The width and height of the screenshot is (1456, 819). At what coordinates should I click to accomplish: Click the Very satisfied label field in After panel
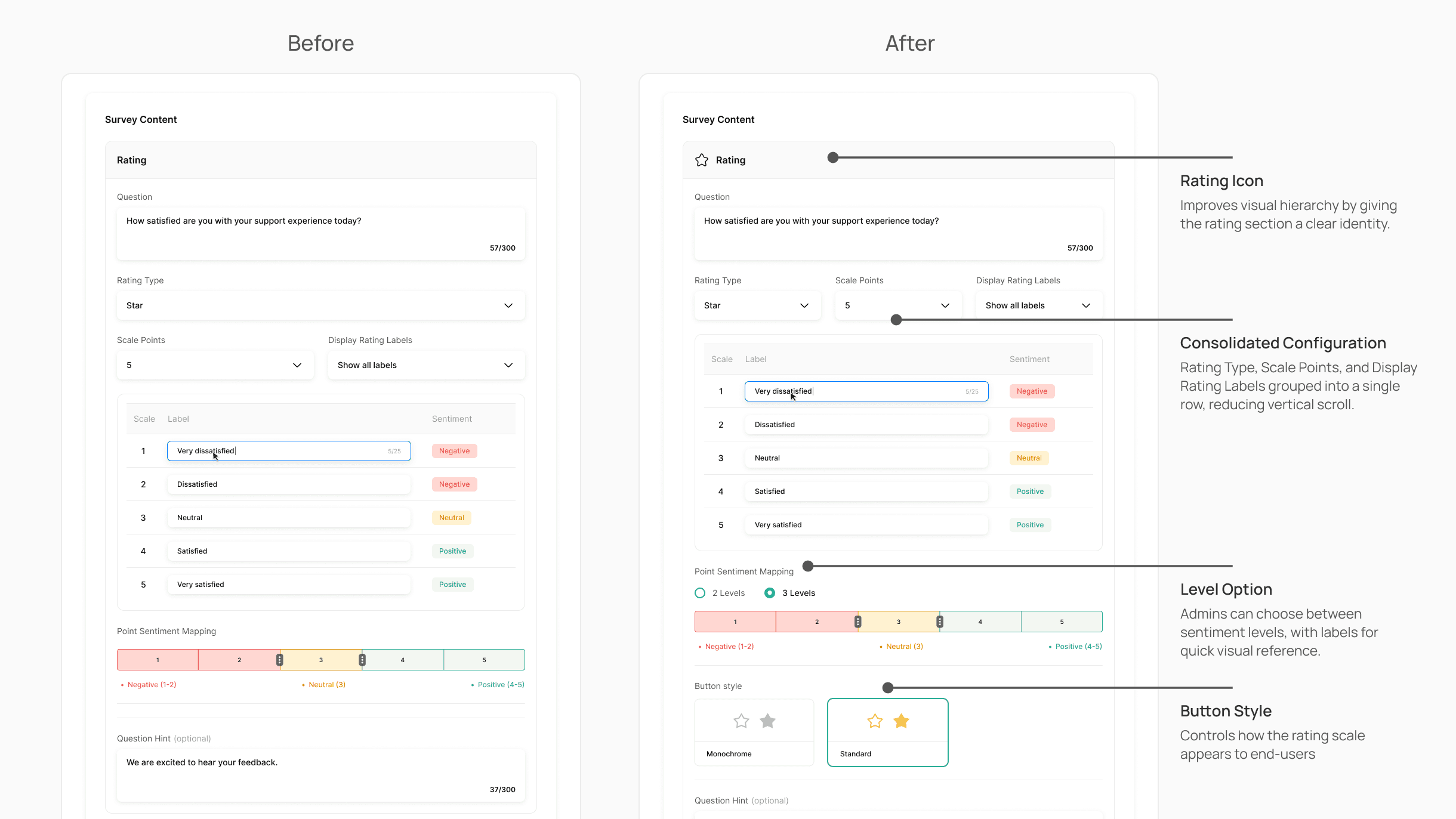[866, 525]
